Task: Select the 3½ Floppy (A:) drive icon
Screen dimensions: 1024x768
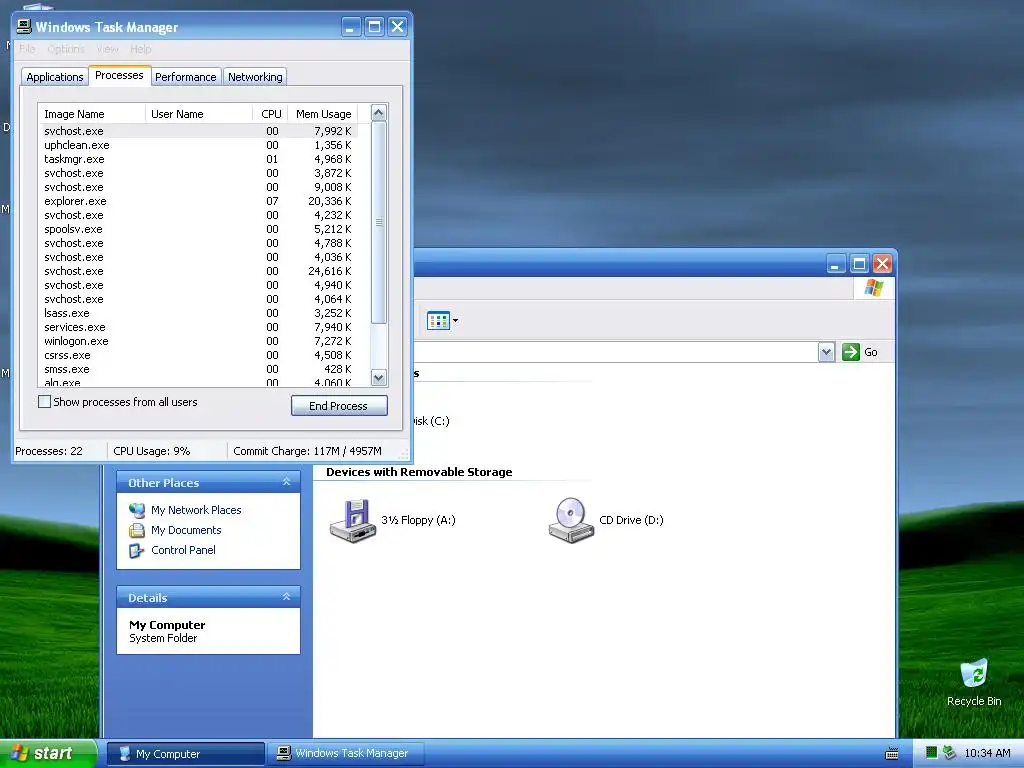Action: coord(353,520)
